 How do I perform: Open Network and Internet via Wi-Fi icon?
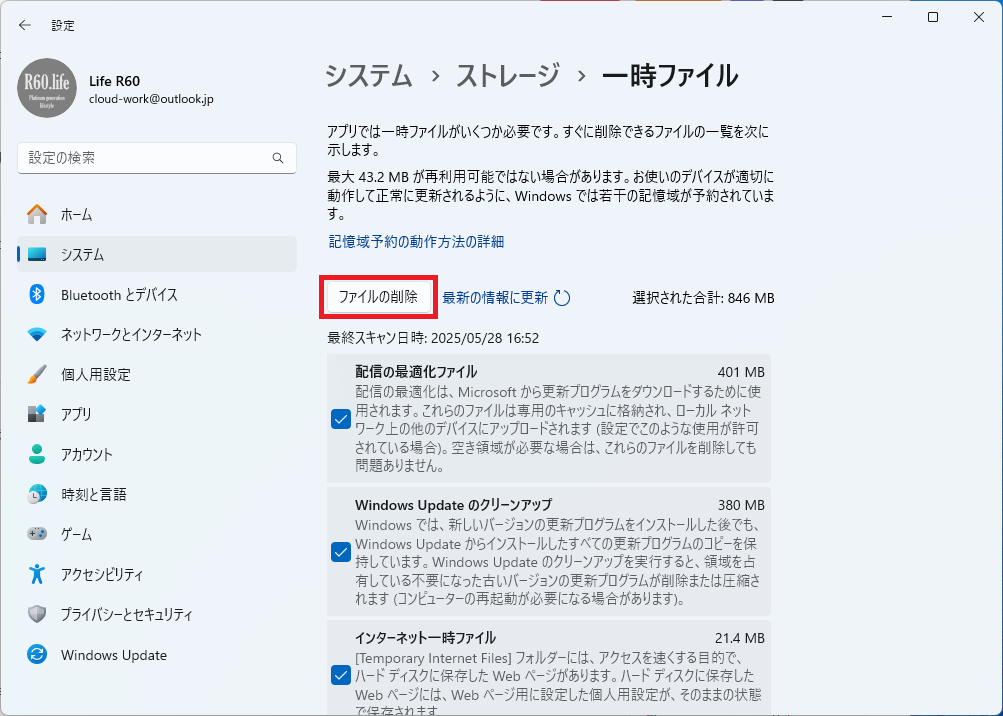(37, 334)
